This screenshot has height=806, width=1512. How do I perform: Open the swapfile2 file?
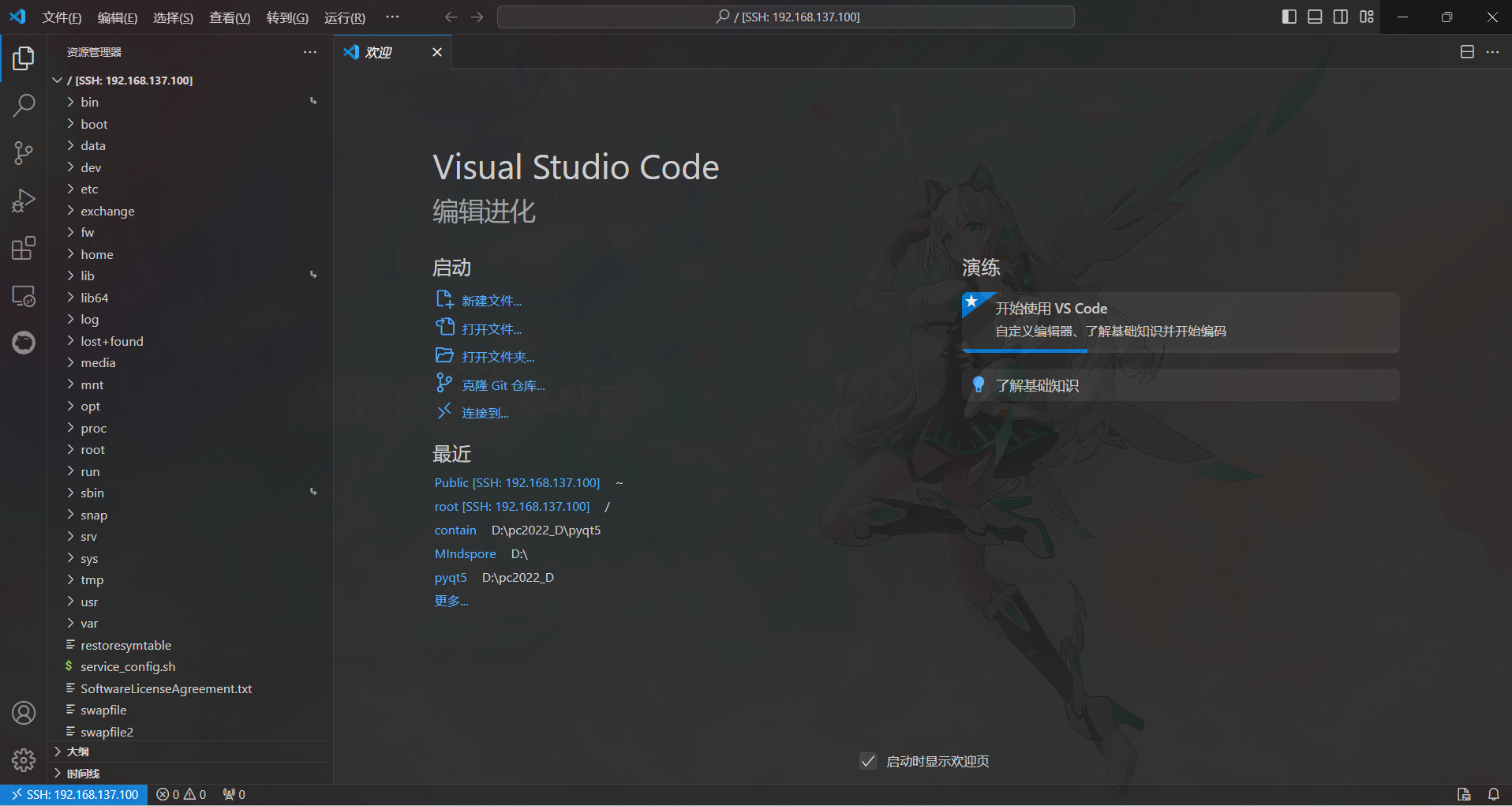[191, 732]
